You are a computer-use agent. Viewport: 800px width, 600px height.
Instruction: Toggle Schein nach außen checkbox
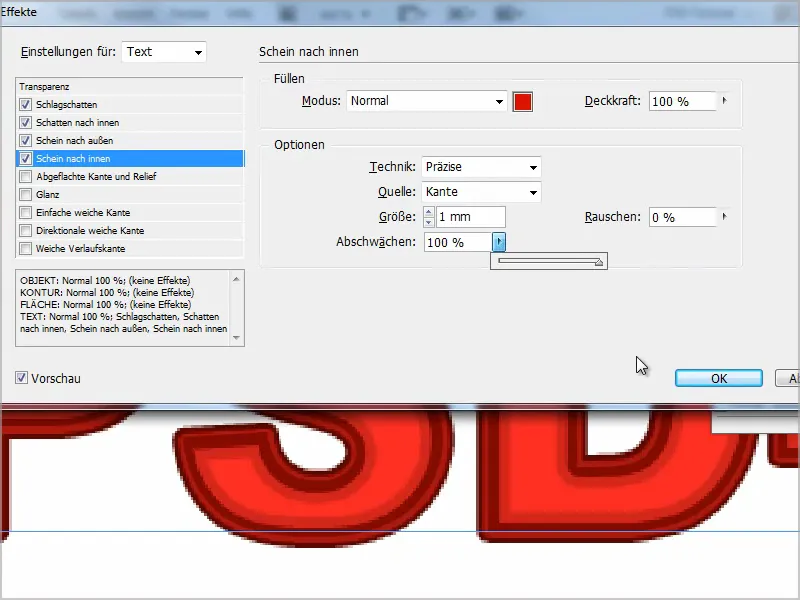pos(25,140)
